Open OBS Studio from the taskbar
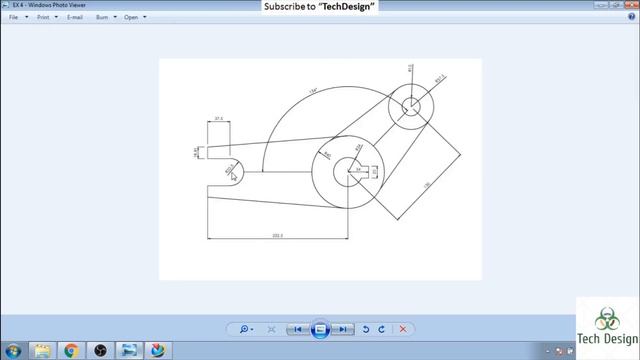The image size is (640, 360). tap(100, 351)
